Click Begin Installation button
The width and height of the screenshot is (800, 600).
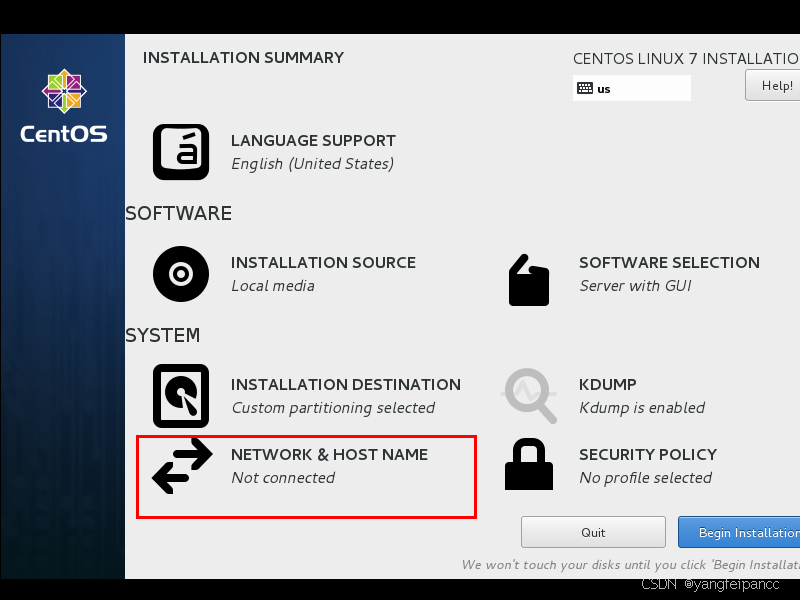tap(739, 532)
